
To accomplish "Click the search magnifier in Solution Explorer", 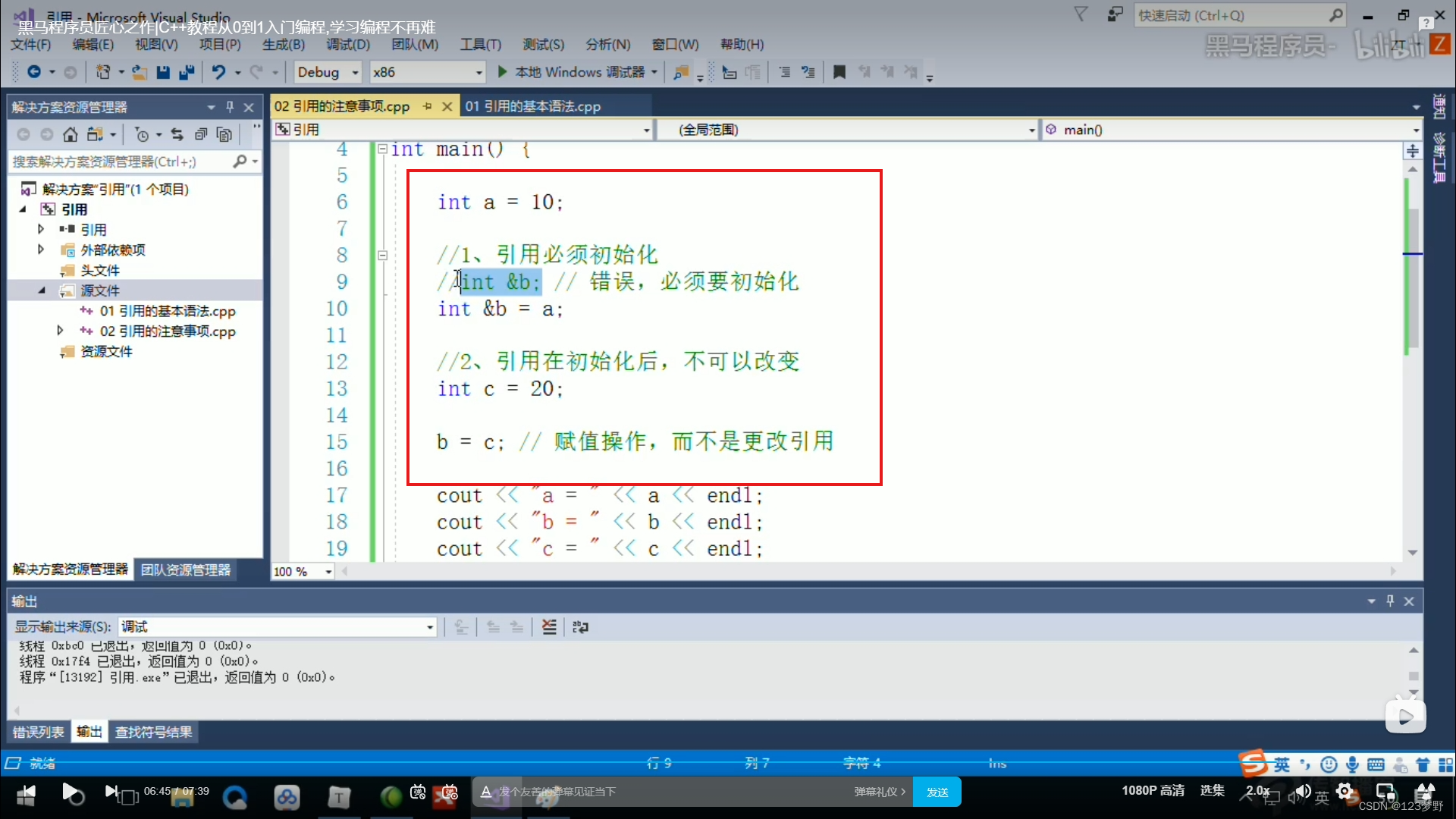I will pyautogui.click(x=240, y=162).
